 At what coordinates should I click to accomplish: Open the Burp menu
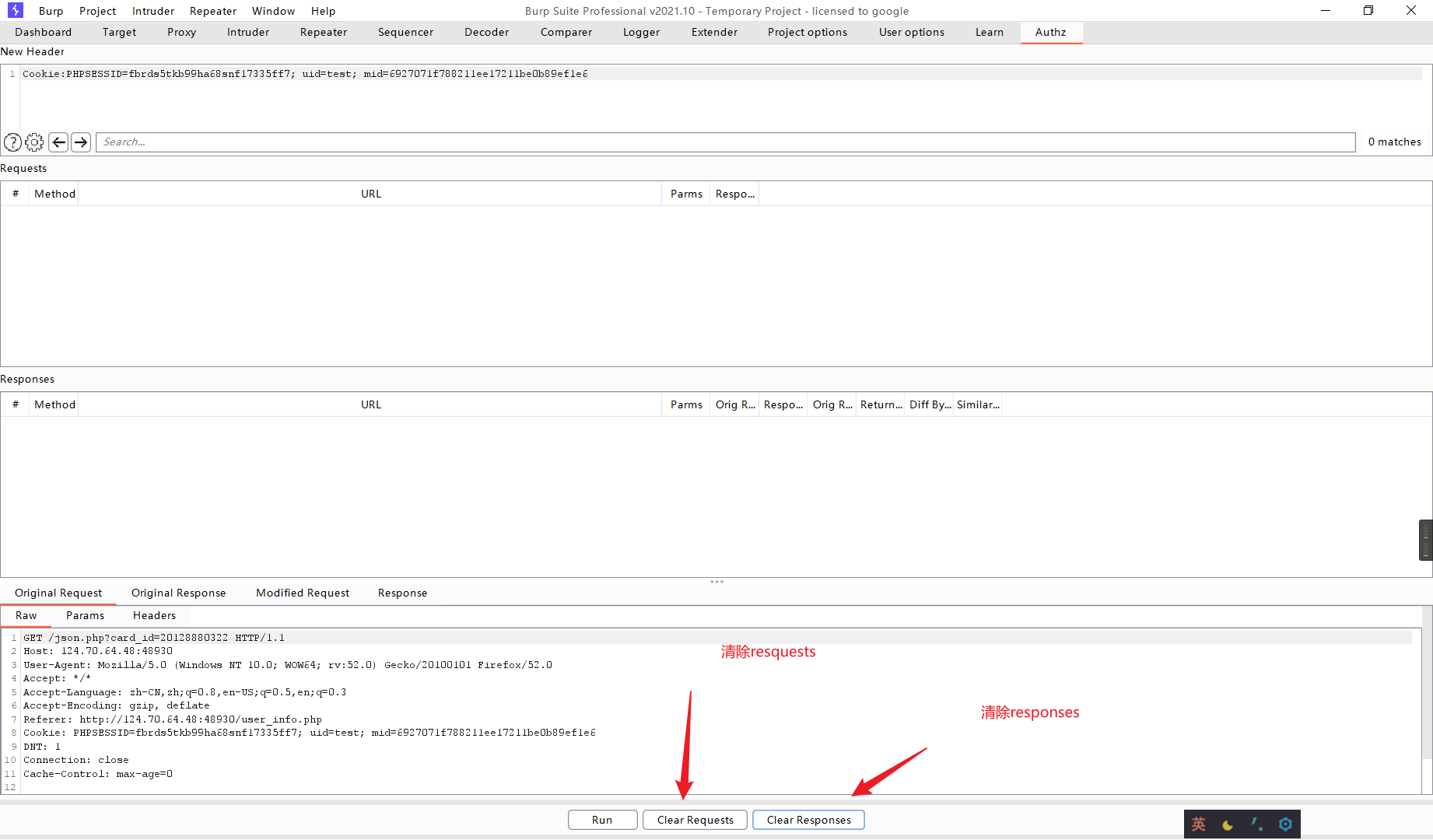[x=51, y=11]
